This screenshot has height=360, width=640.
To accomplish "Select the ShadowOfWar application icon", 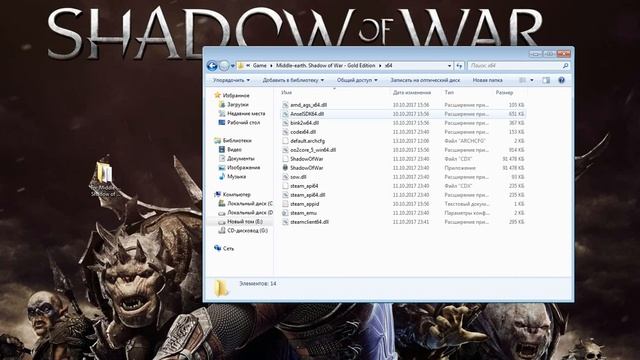I will 285,168.
